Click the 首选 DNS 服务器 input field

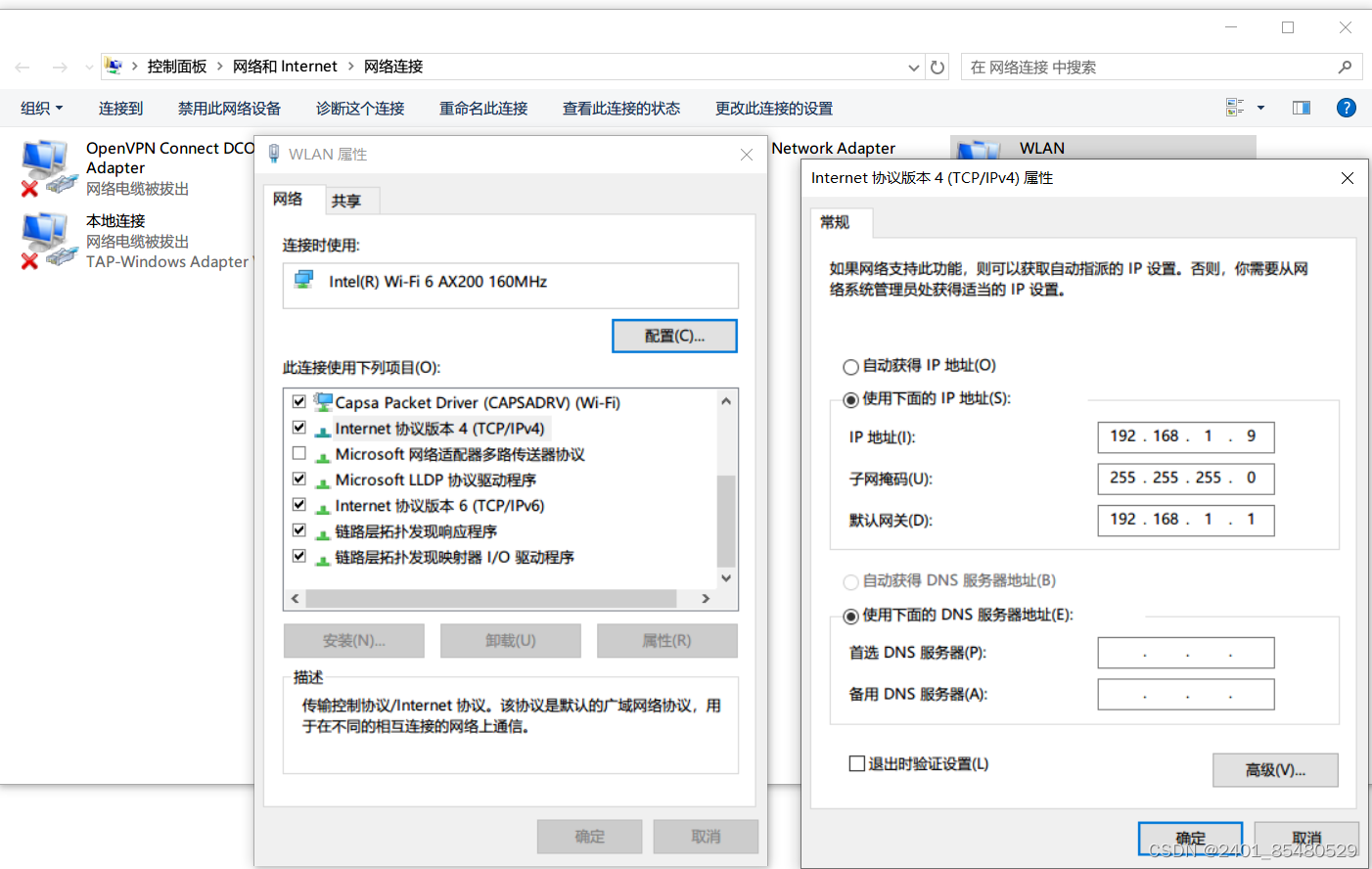coord(1186,653)
